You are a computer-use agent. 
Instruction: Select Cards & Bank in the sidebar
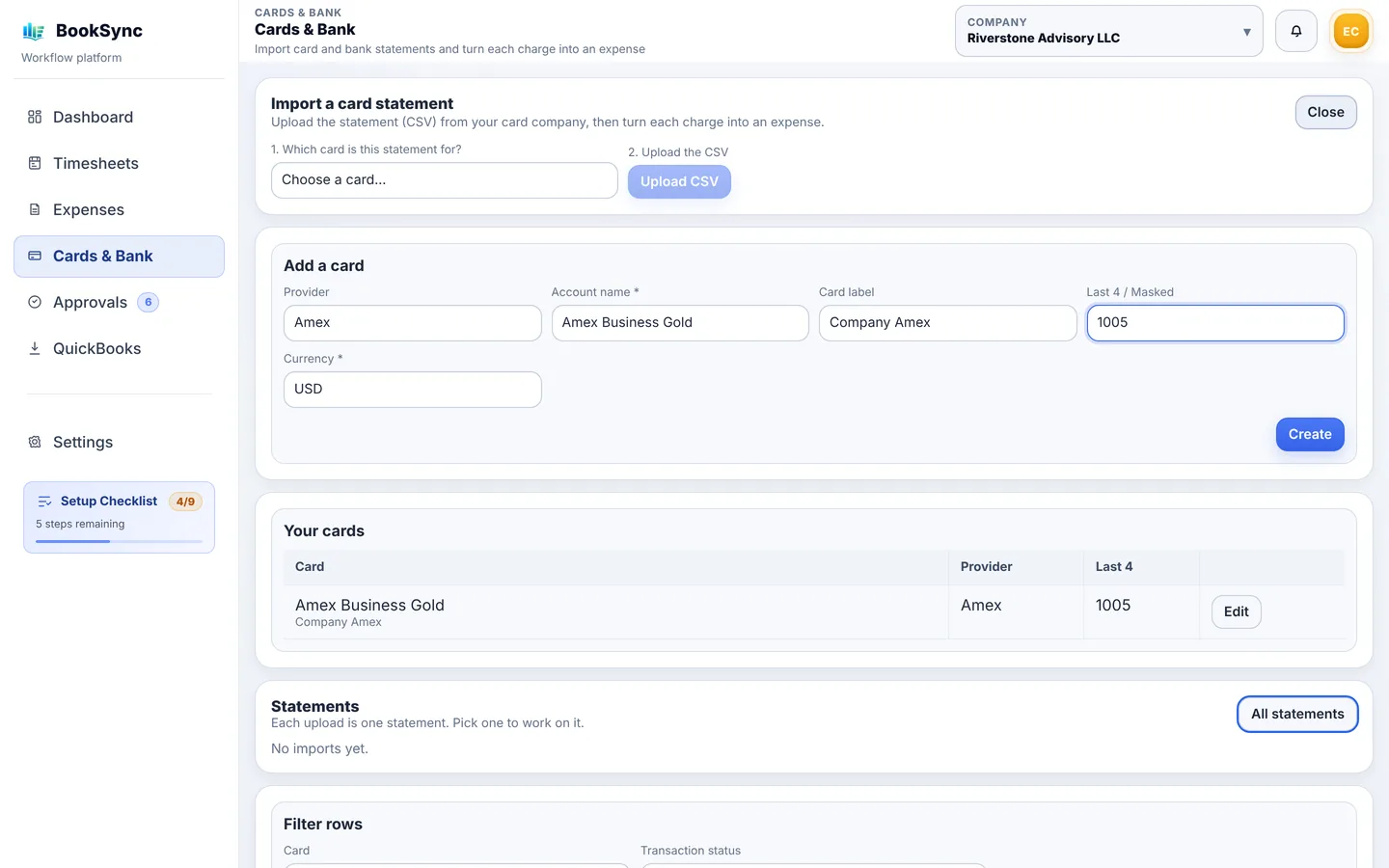click(119, 256)
